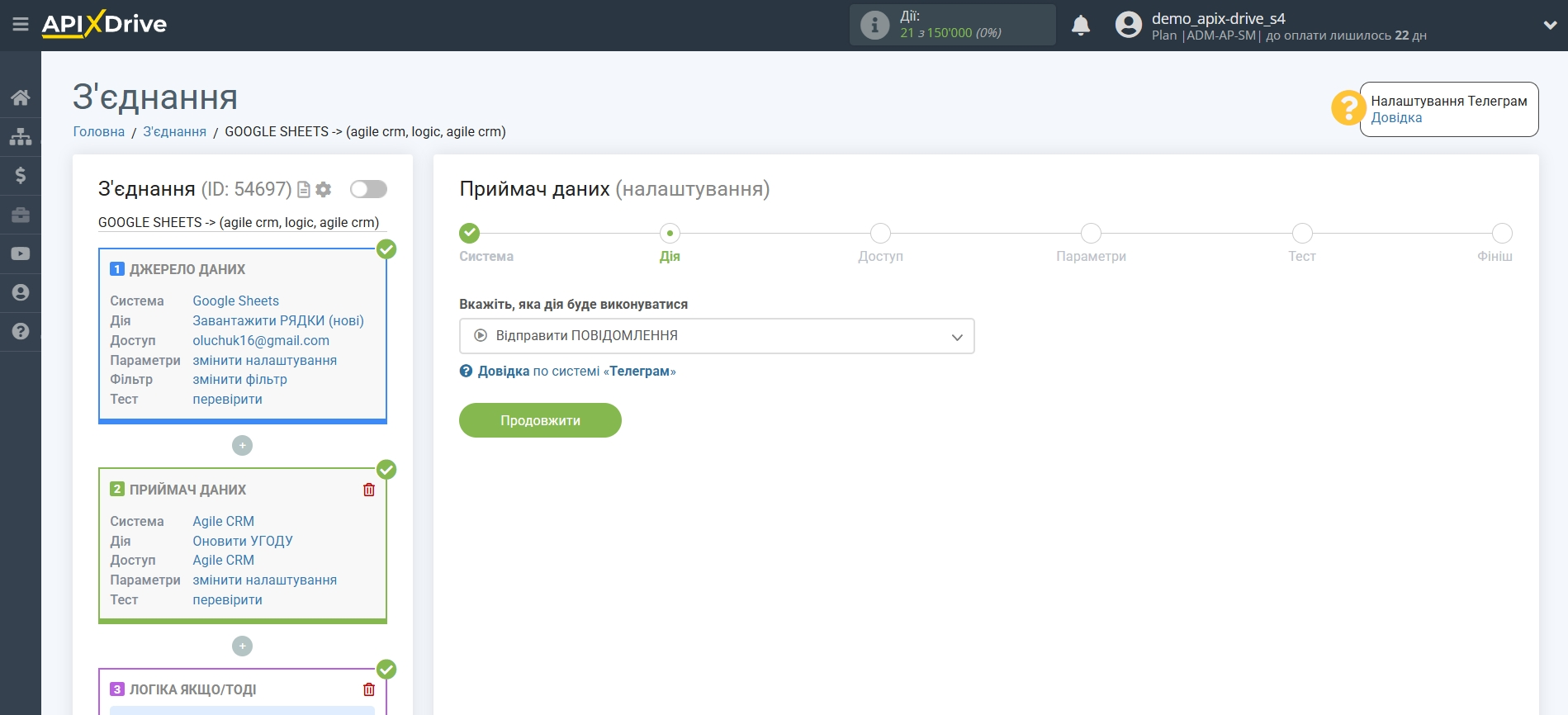The width and height of the screenshot is (1568, 715).
Task: Open the connection notes document icon
Action: pyautogui.click(x=304, y=190)
